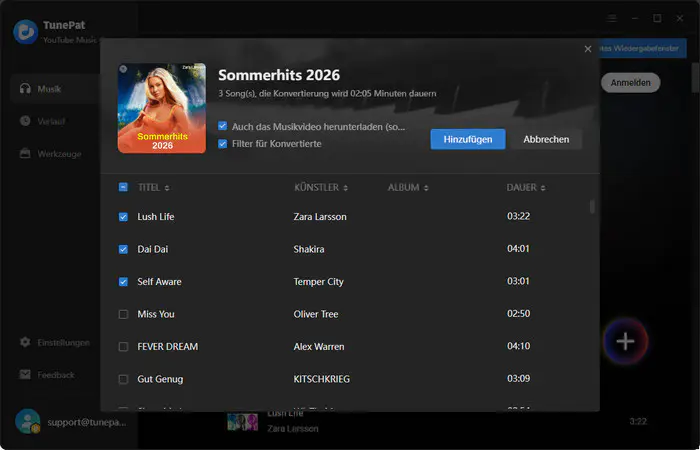This screenshot has width=700, height=450.
Task: Click artist name Temper City
Action: pyautogui.click(x=318, y=282)
